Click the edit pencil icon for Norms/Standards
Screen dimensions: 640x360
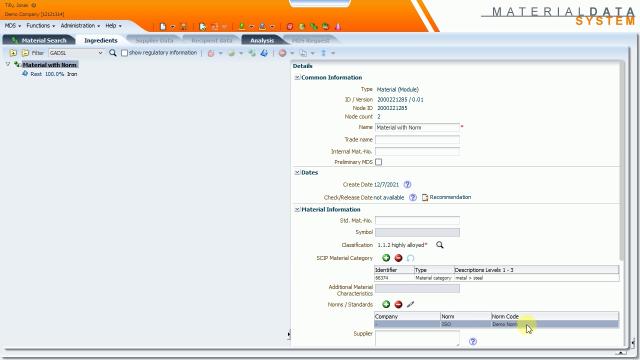411,304
